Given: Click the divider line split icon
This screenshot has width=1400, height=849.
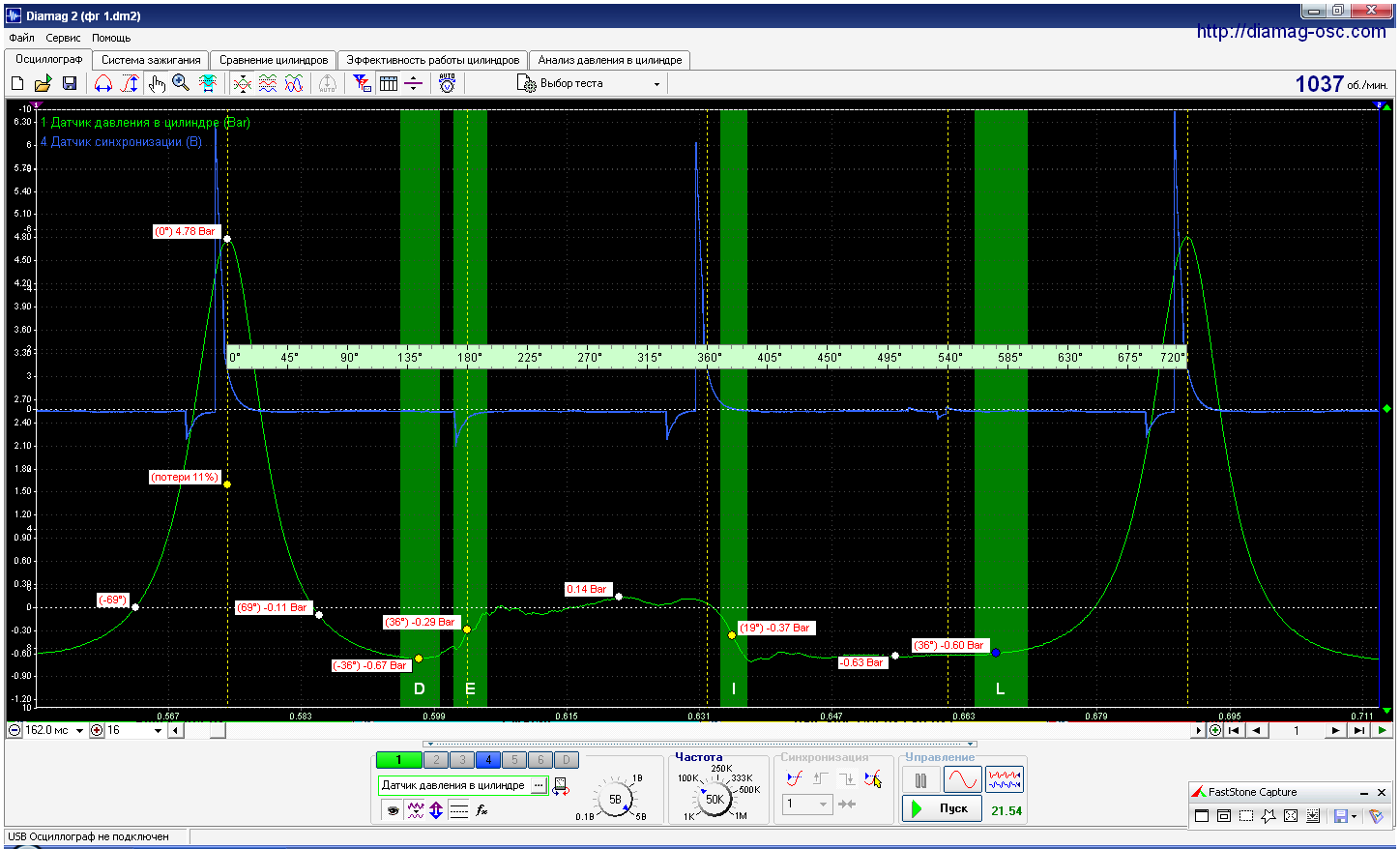Looking at the screenshot, I should (413, 84).
